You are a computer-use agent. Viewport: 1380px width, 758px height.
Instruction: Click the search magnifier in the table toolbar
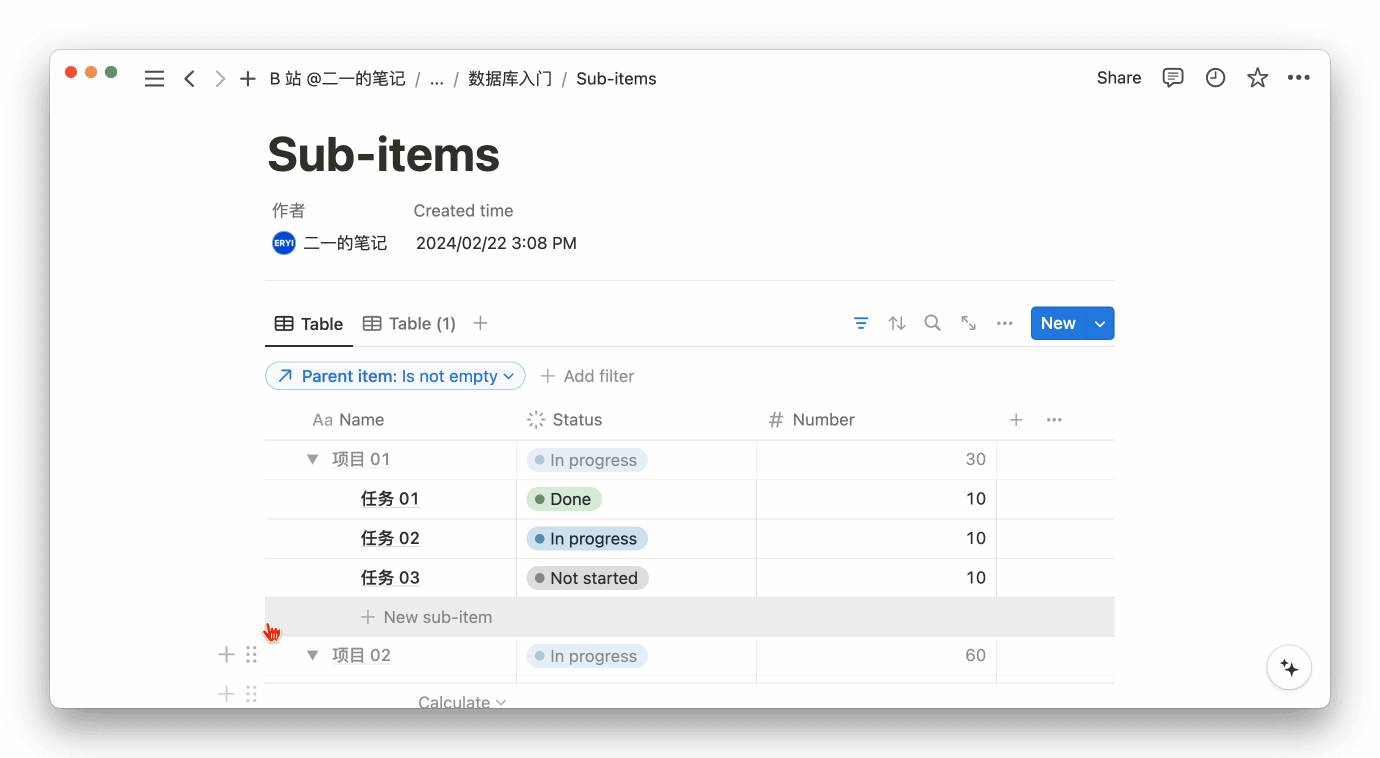click(x=932, y=323)
